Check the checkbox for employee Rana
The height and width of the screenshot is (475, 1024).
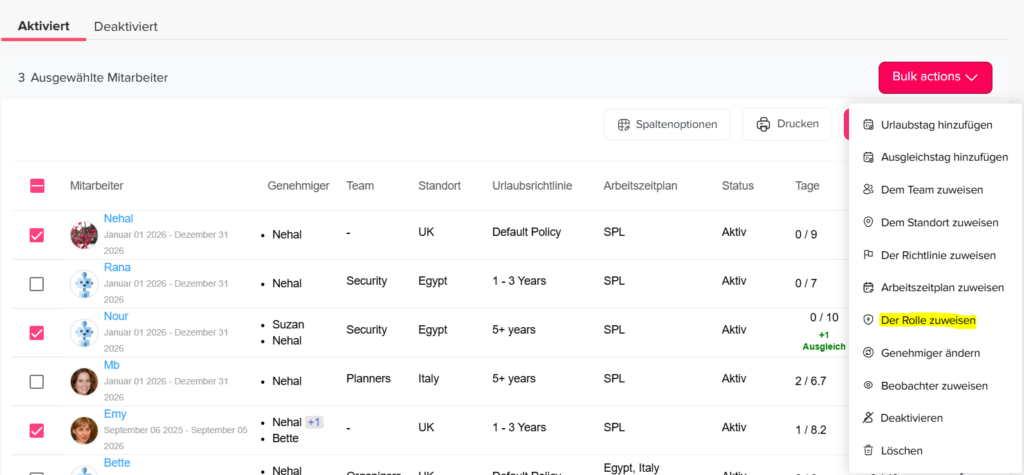point(37,284)
